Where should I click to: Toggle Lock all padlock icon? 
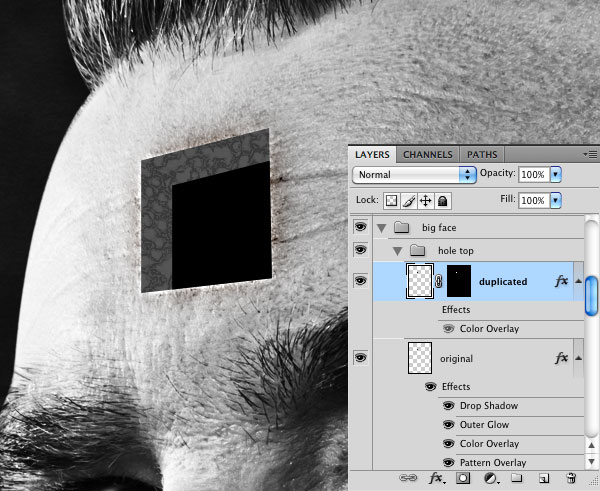point(443,201)
